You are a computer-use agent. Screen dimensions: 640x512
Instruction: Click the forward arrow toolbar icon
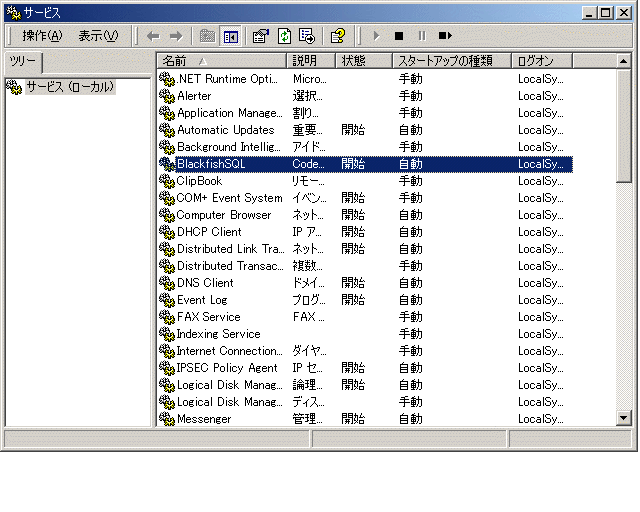click(x=176, y=36)
